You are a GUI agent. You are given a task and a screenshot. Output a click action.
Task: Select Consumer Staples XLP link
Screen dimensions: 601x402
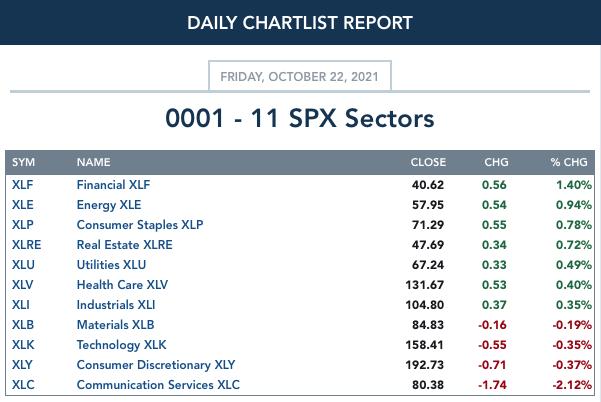click(140, 225)
